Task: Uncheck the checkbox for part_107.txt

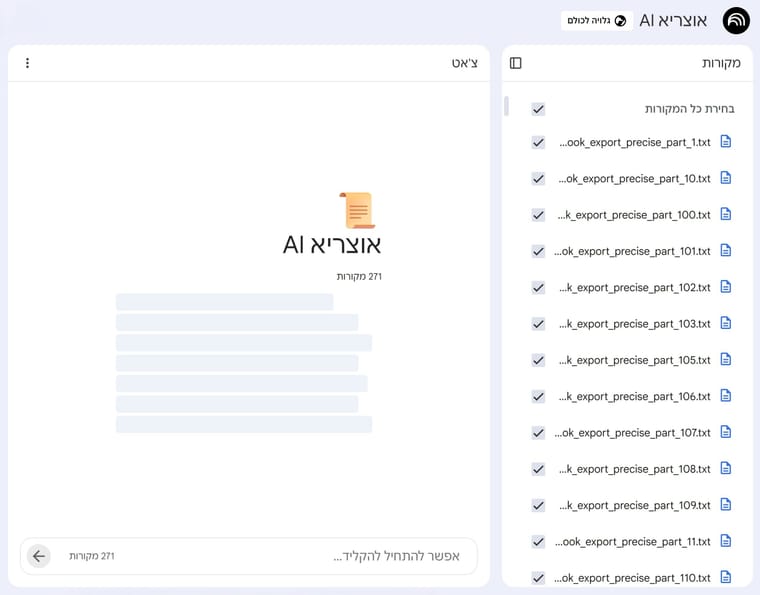Action: tap(538, 432)
